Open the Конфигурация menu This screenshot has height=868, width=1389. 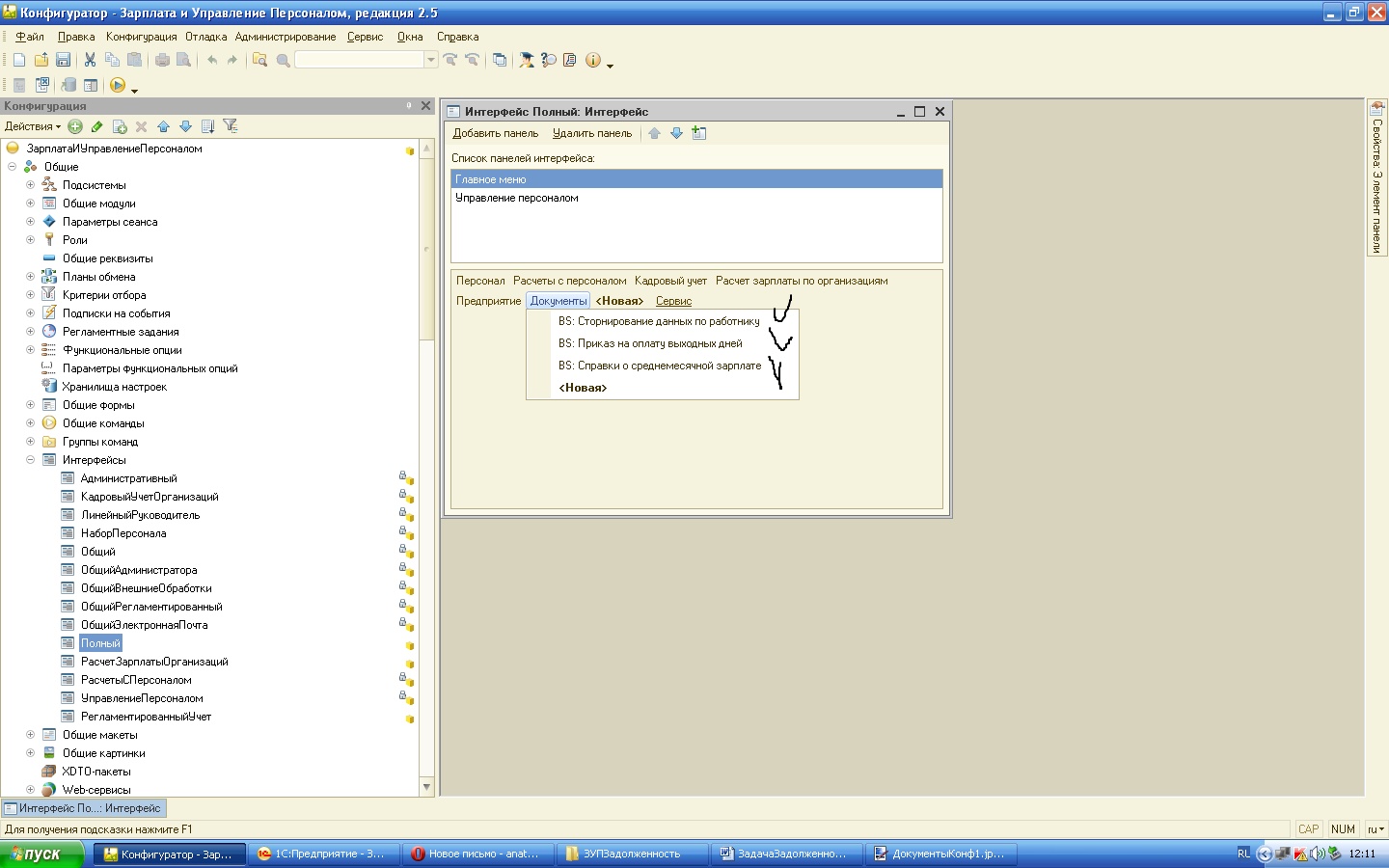click(141, 37)
